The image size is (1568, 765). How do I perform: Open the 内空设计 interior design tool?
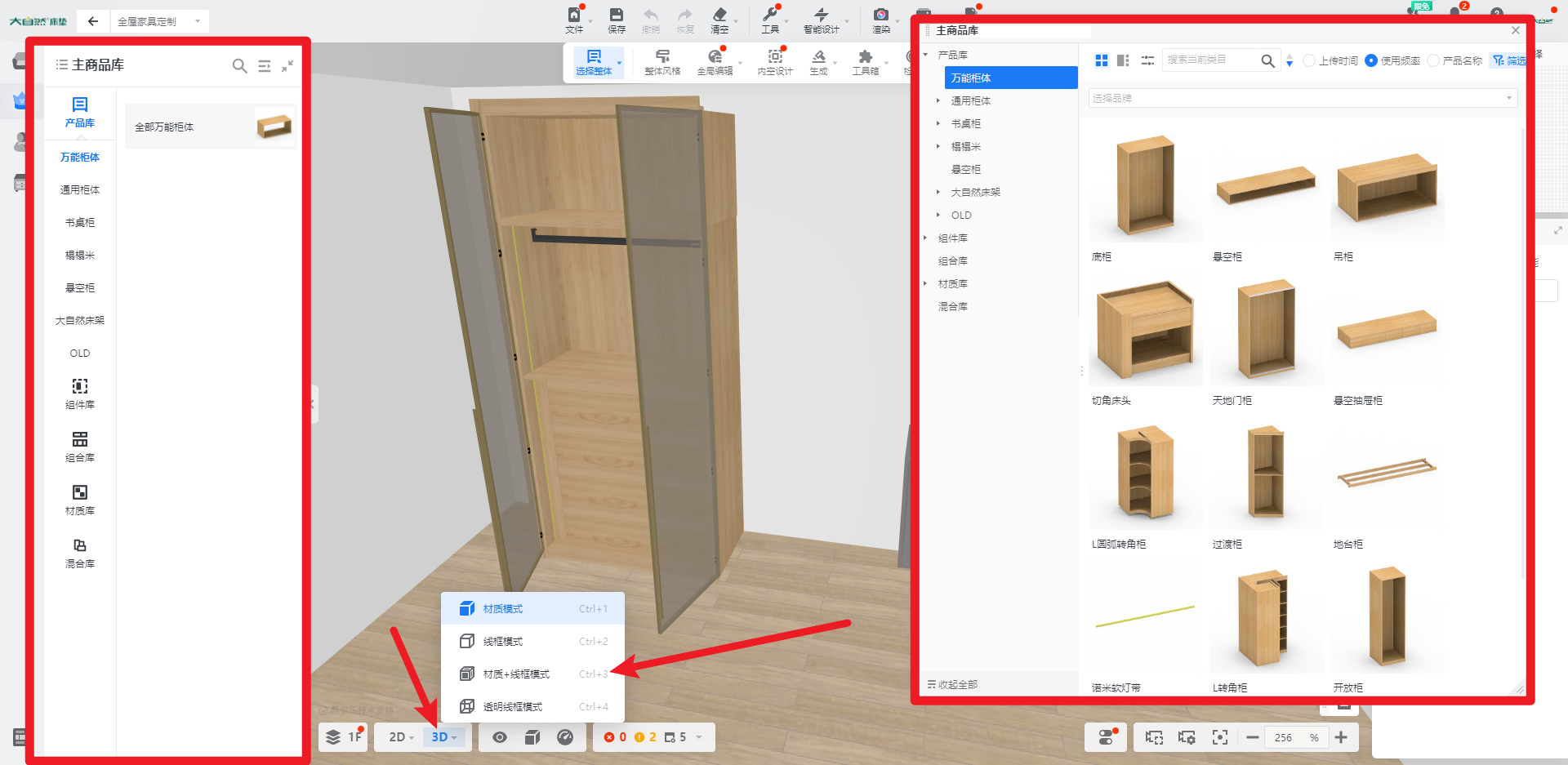tap(774, 61)
